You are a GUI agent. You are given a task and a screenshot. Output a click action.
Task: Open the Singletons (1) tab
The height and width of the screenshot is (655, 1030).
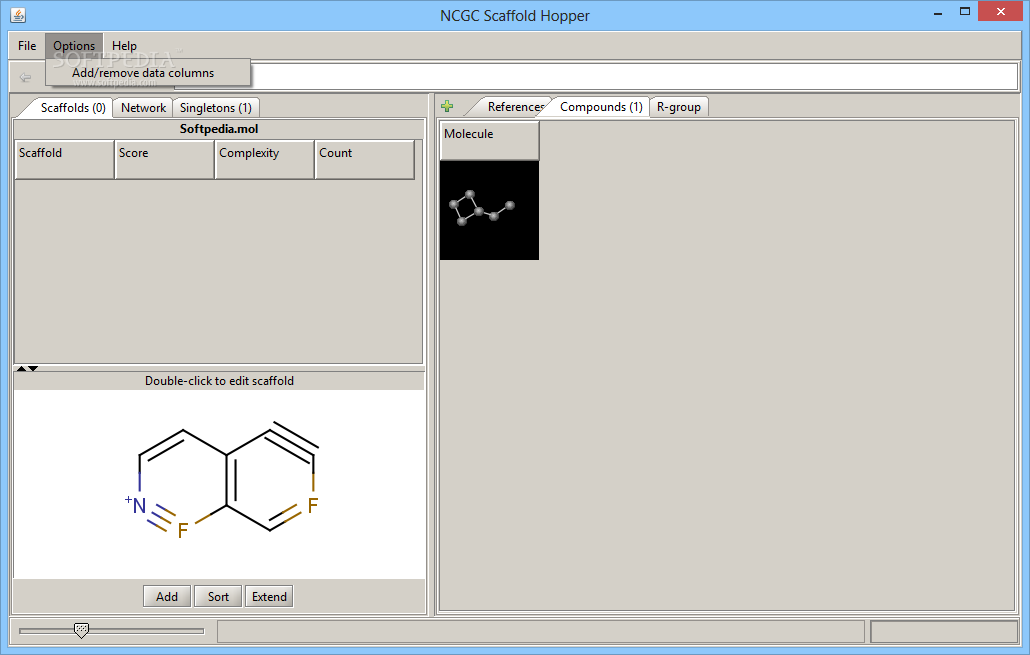pyautogui.click(x=216, y=108)
